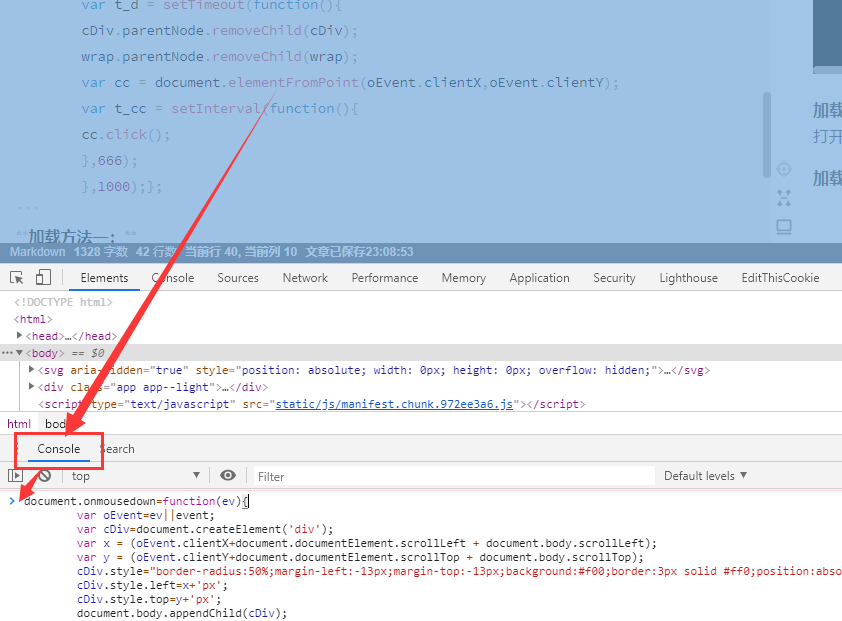Click the console line with cDiv.style.left
Screen dimensions: 842x621
pyautogui.click(x=153, y=585)
